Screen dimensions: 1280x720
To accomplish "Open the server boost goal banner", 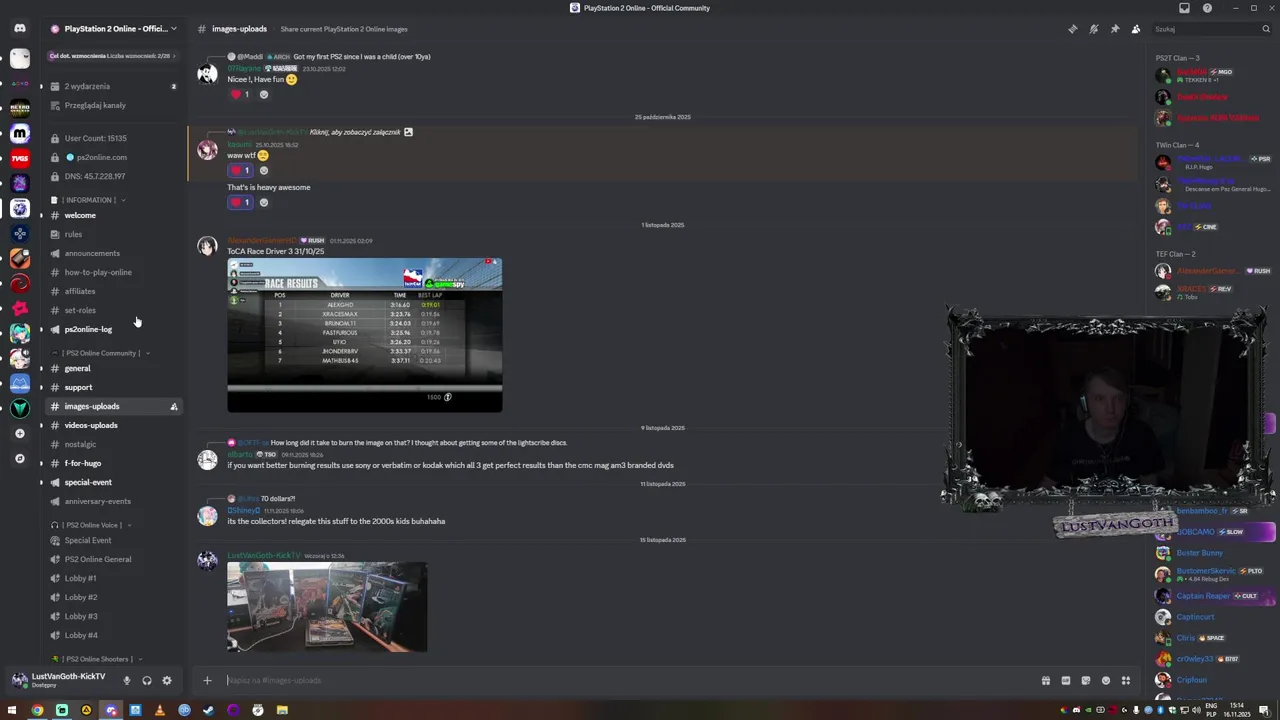I will [x=112, y=56].
